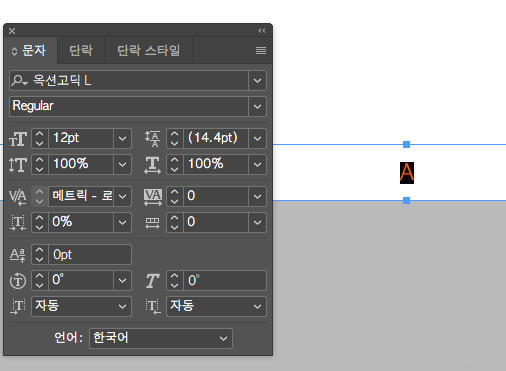Click the space-after-character icon
Image resolution: width=506 pixels, height=371 pixels.
(153, 307)
